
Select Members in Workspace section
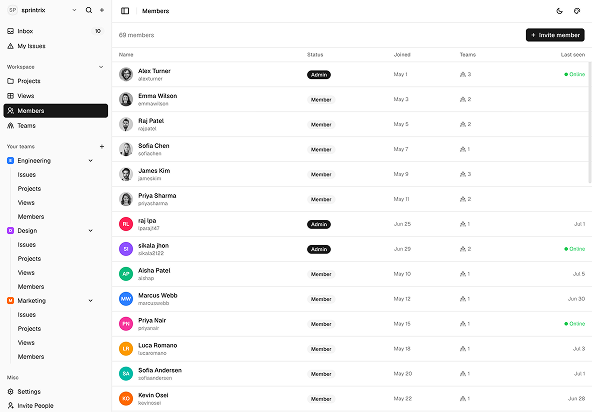(x=56, y=111)
